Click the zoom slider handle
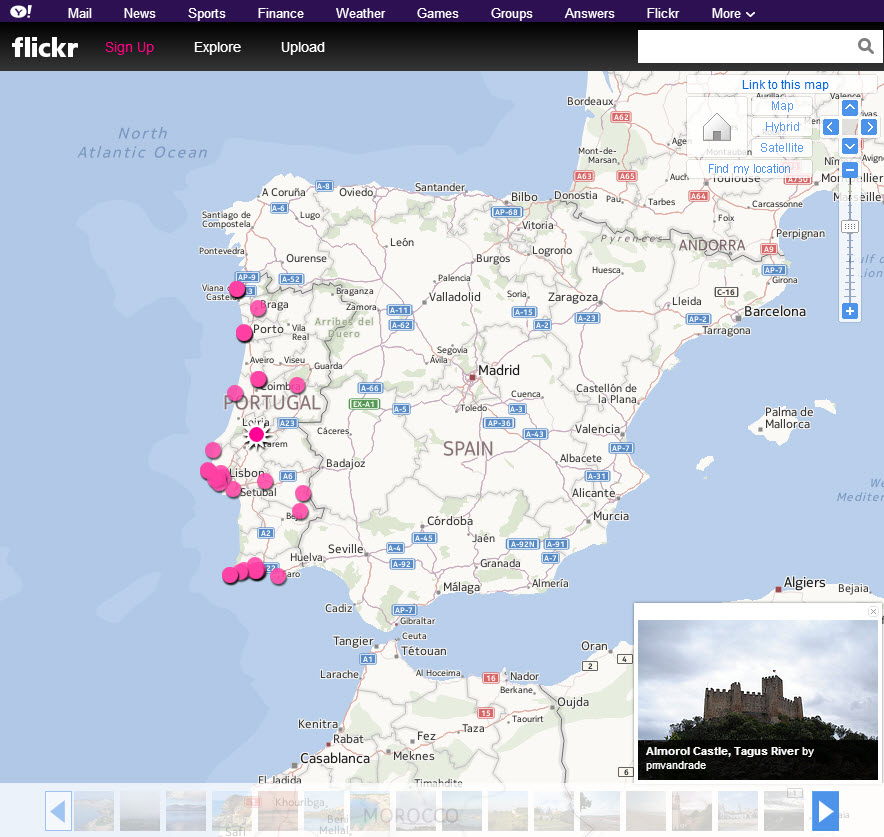Image resolution: width=884 pixels, height=837 pixels. click(850, 227)
